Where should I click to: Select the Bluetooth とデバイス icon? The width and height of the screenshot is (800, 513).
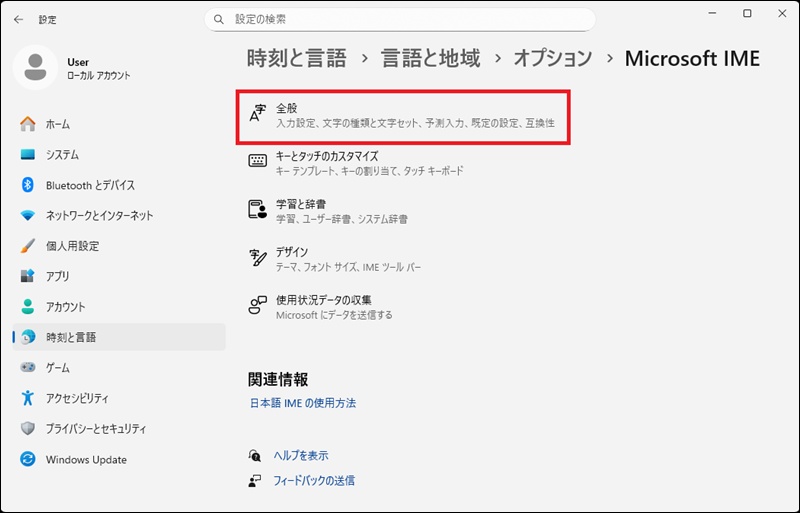point(28,185)
